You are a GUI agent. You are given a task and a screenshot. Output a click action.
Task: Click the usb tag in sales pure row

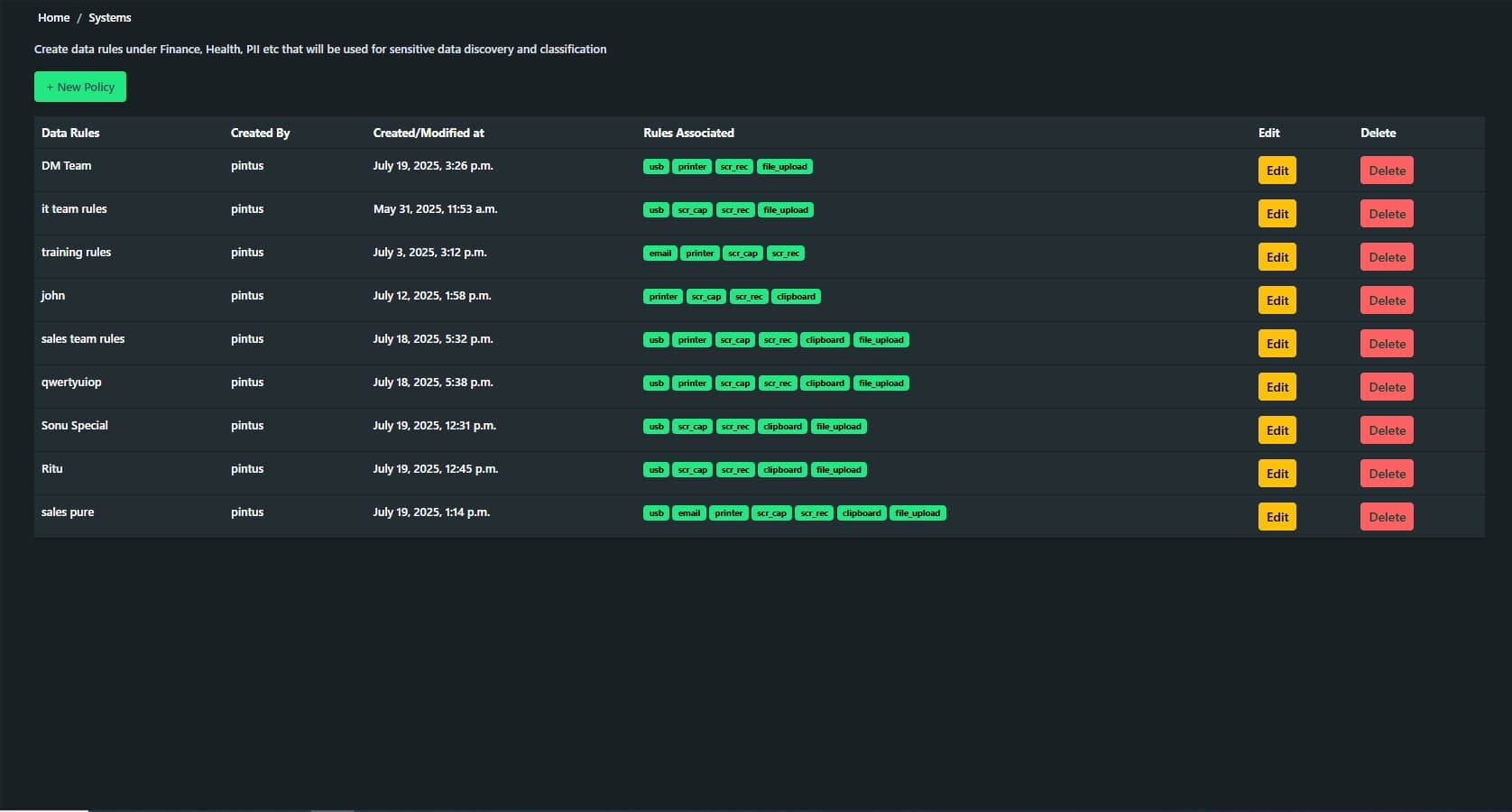point(656,513)
